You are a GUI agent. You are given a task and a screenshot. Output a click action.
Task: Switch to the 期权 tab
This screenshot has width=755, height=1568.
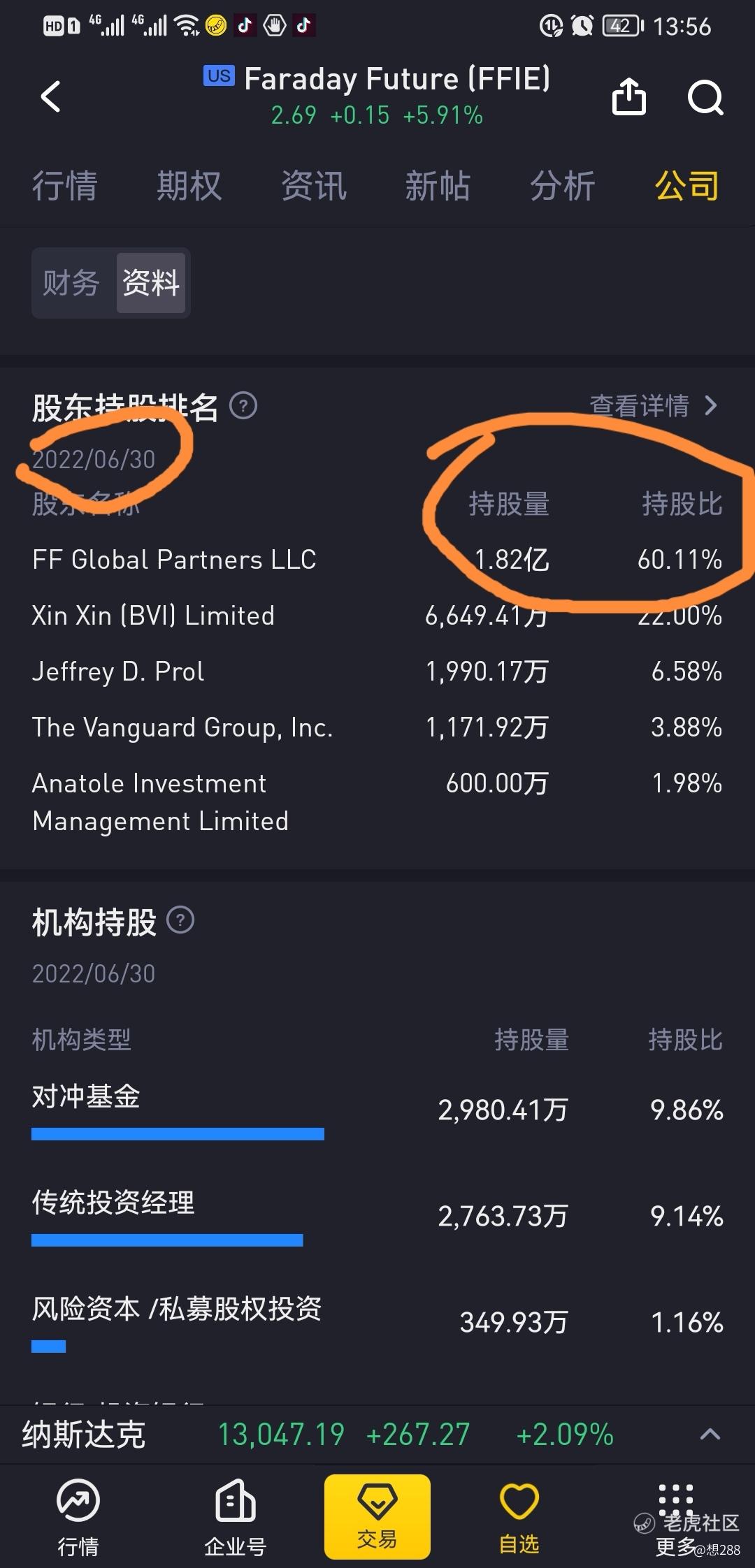[x=189, y=186]
